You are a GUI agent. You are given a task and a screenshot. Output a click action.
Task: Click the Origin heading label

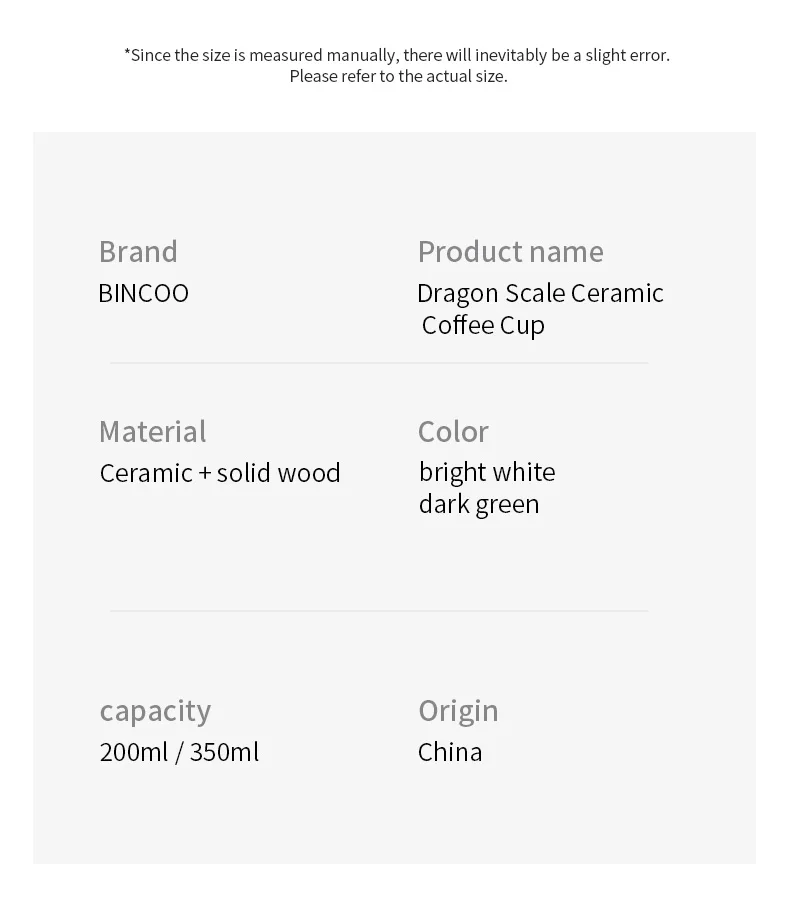[x=458, y=712]
